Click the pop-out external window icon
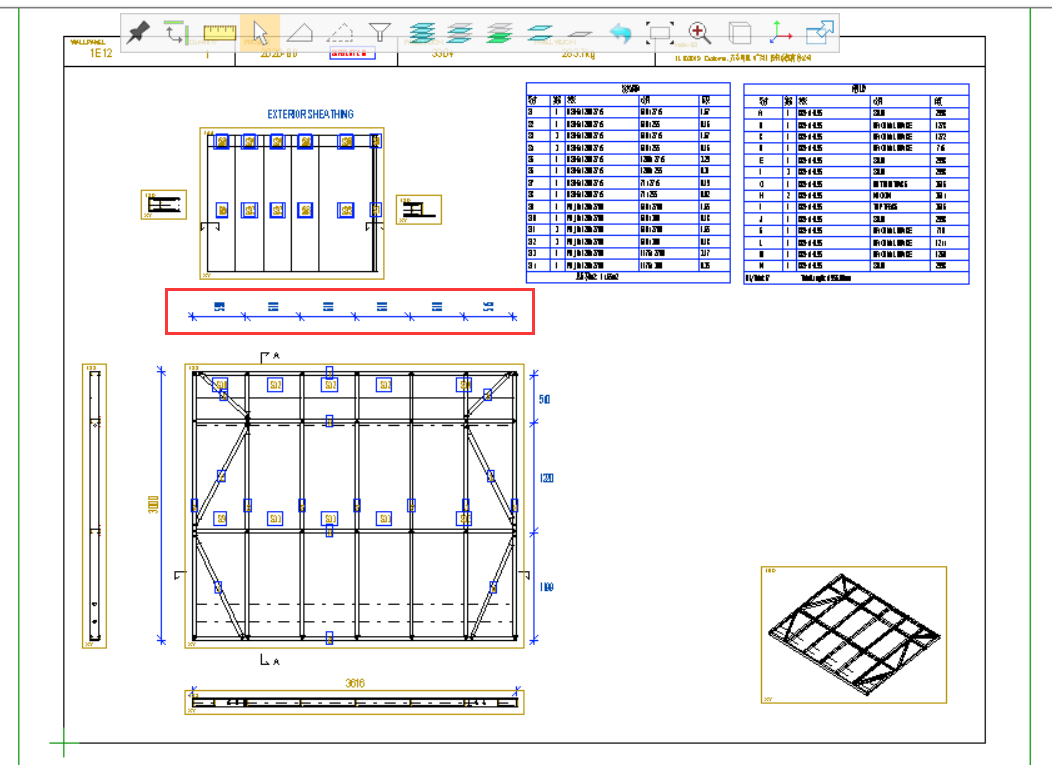The width and height of the screenshot is (1052, 765). [x=820, y=32]
